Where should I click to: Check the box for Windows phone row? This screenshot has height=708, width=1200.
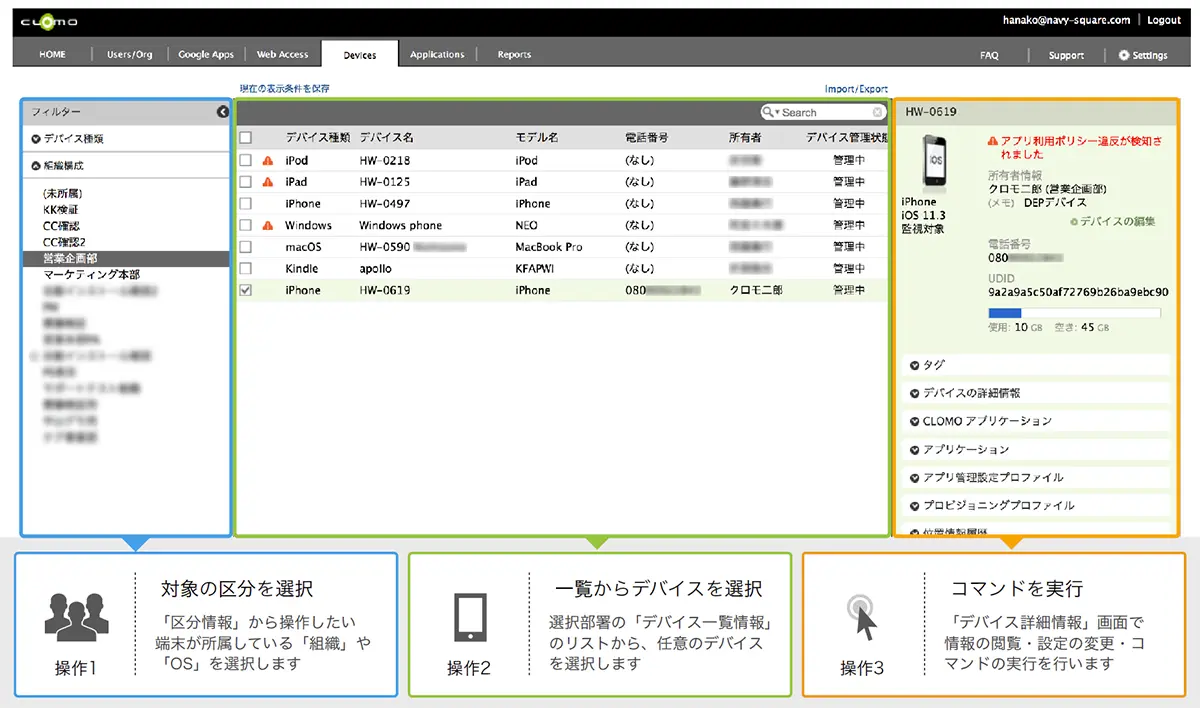click(246, 226)
